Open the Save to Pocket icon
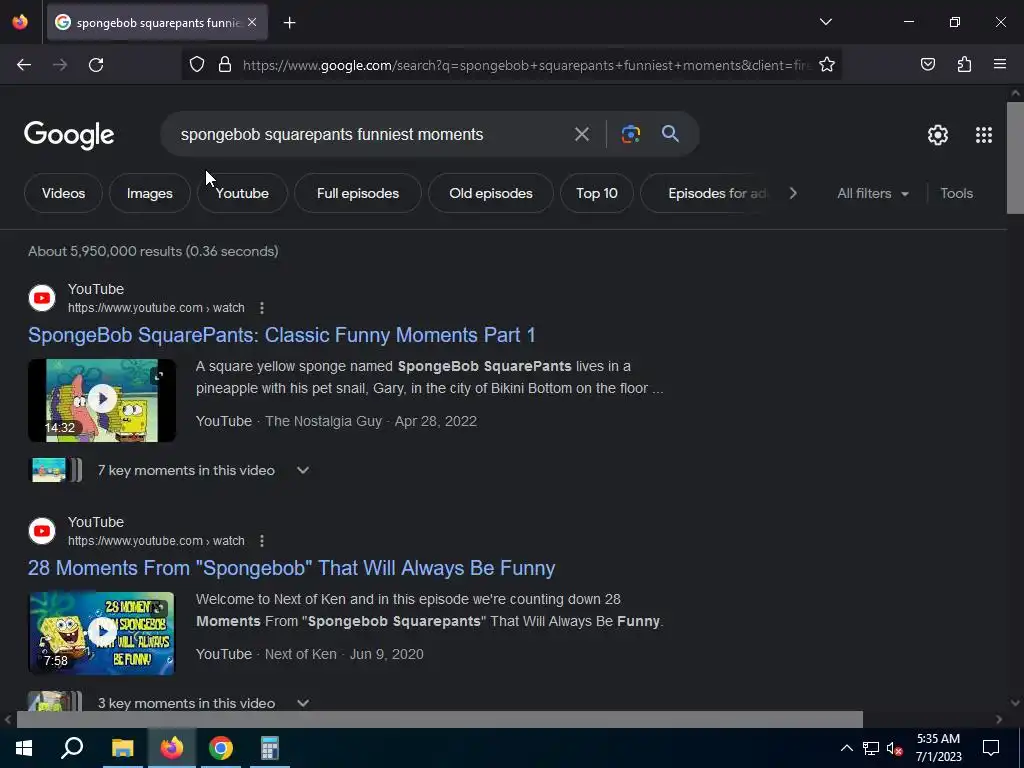This screenshot has width=1024, height=768. pos(928,65)
